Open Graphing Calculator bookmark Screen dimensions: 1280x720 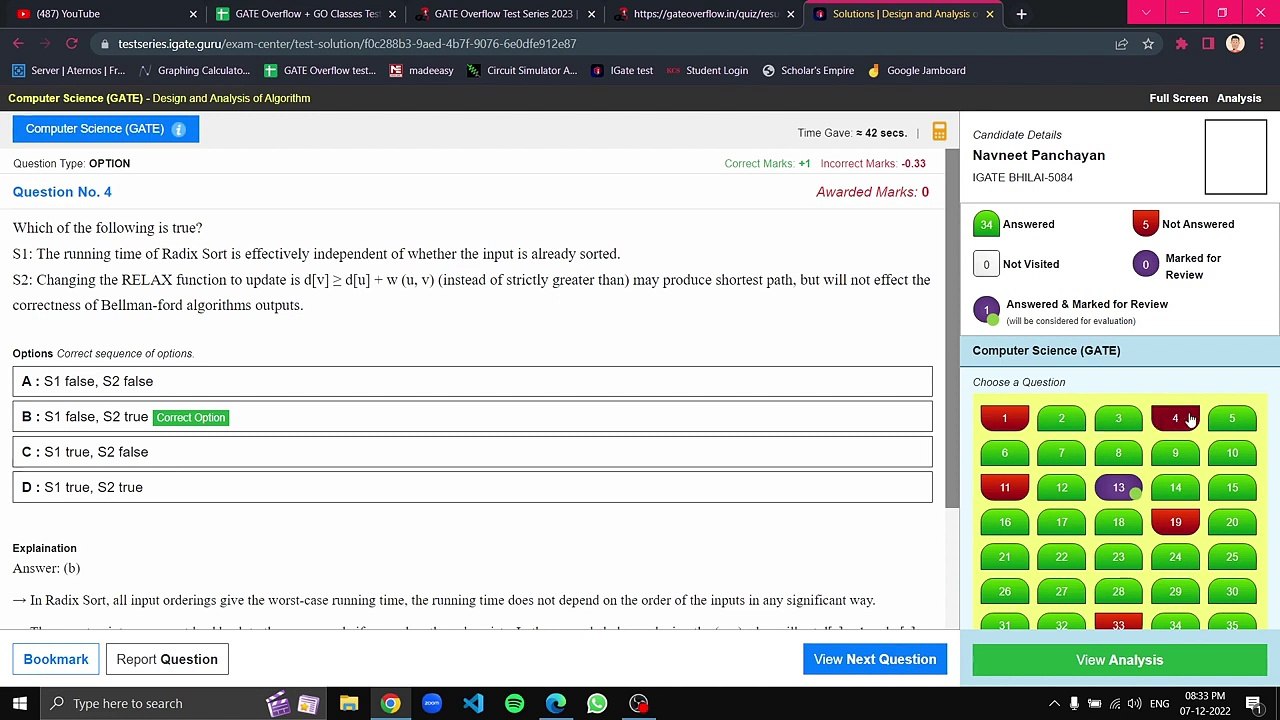pyautogui.click(x=194, y=71)
